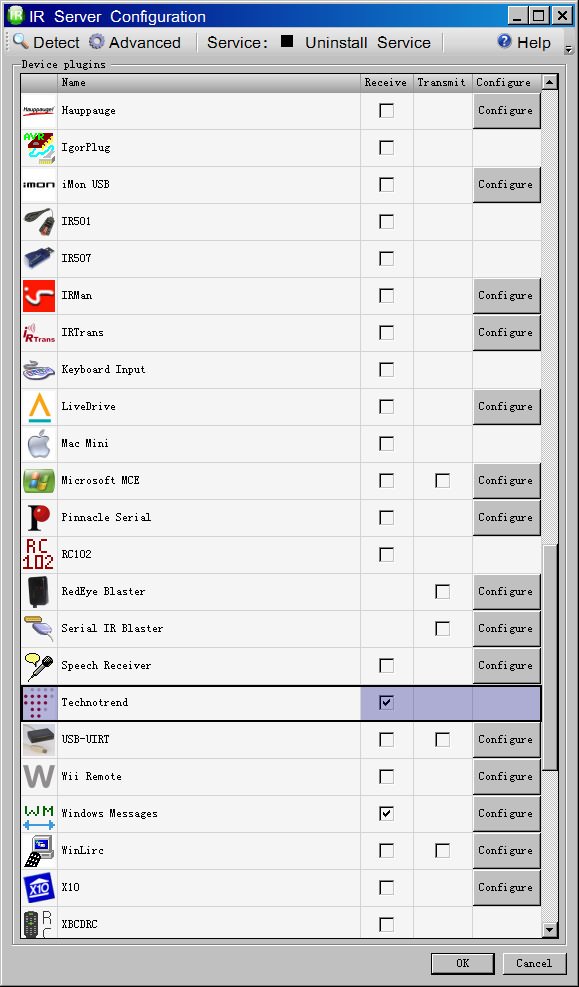Open Advanced settings gear icon
Image resolution: width=579 pixels, height=987 pixels.
(x=96, y=42)
